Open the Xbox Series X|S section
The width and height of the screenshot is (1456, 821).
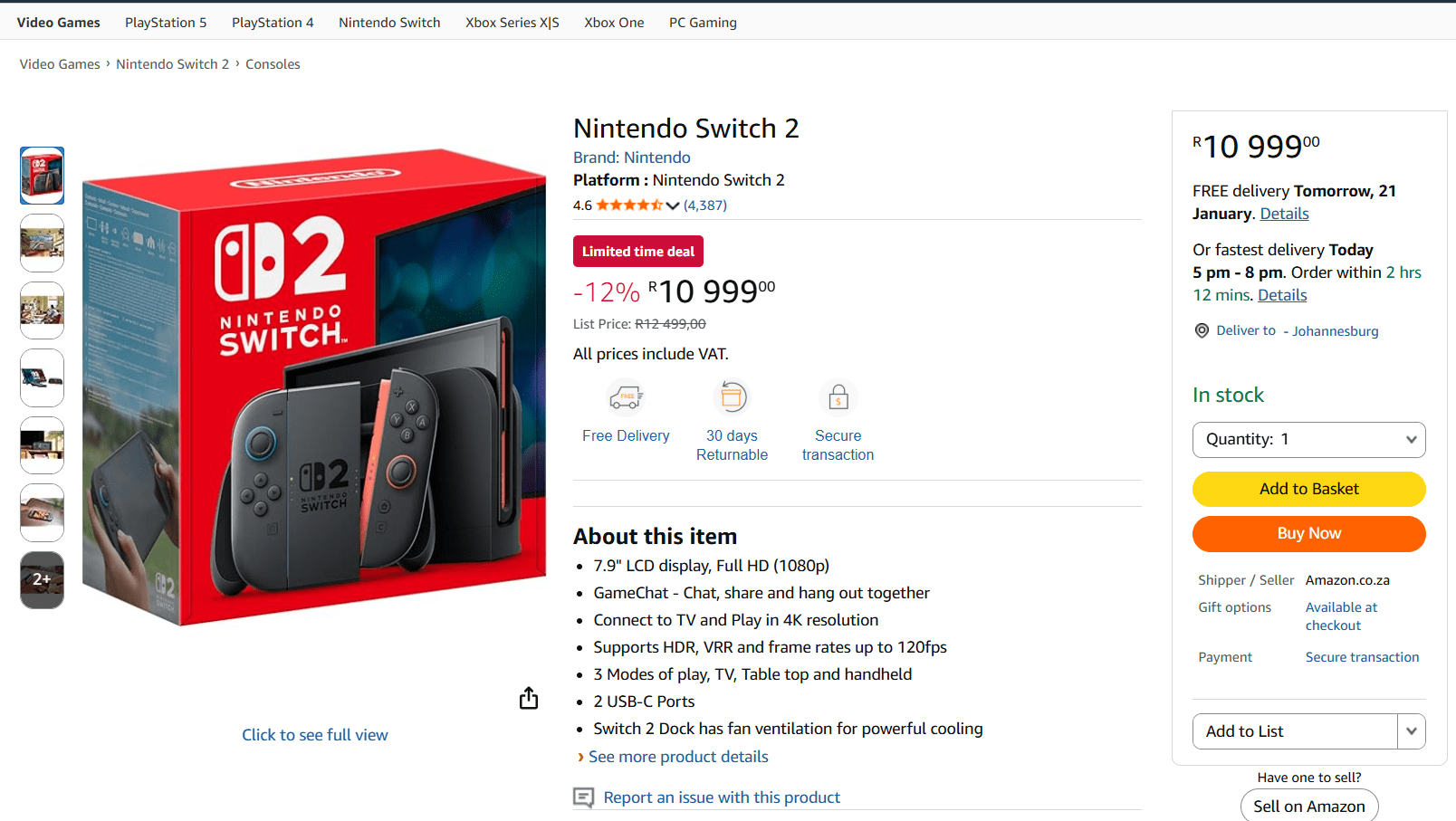tap(512, 22)
